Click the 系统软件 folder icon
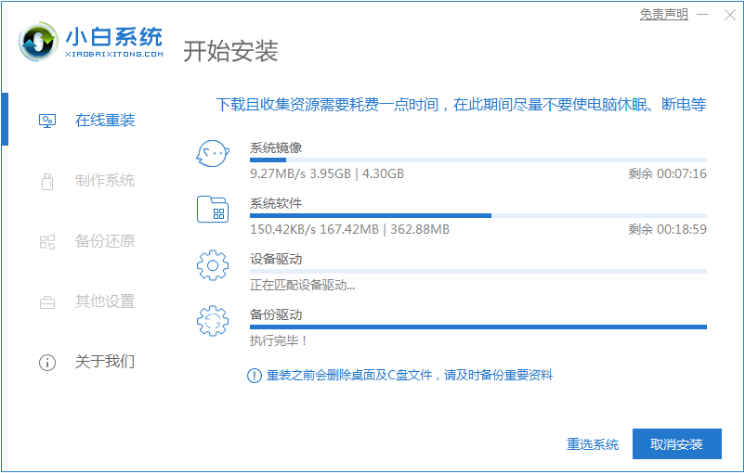744x473 pixels. (214, 210)
